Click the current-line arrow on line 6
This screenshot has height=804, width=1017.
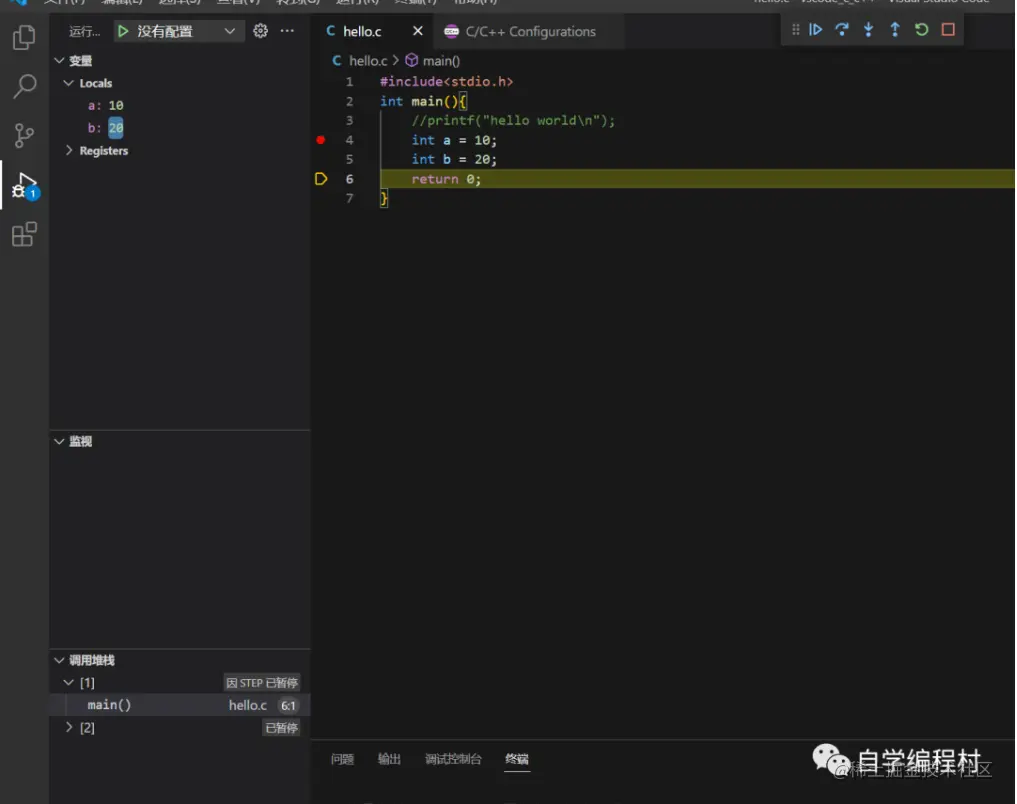click(x=320, y=179)
